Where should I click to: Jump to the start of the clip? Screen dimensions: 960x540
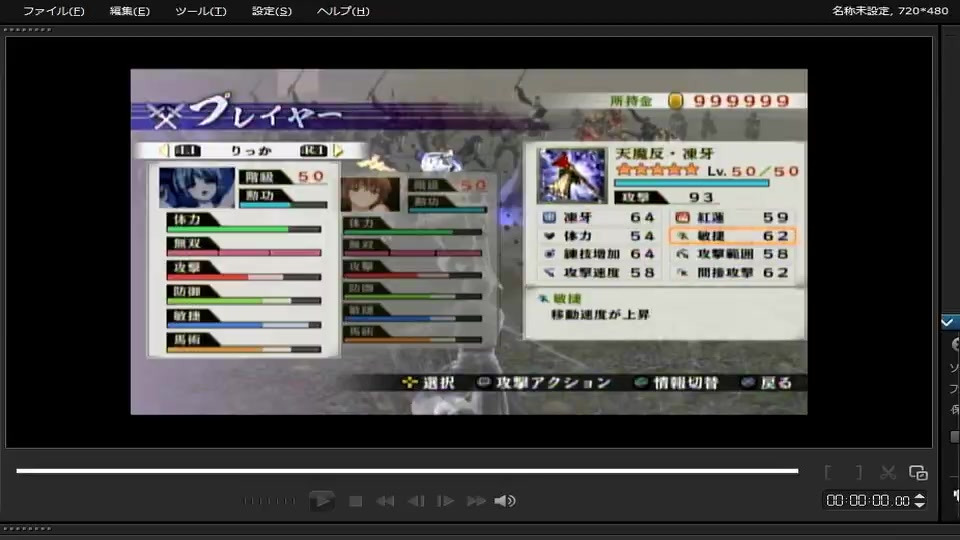click(x=385, y=501)
